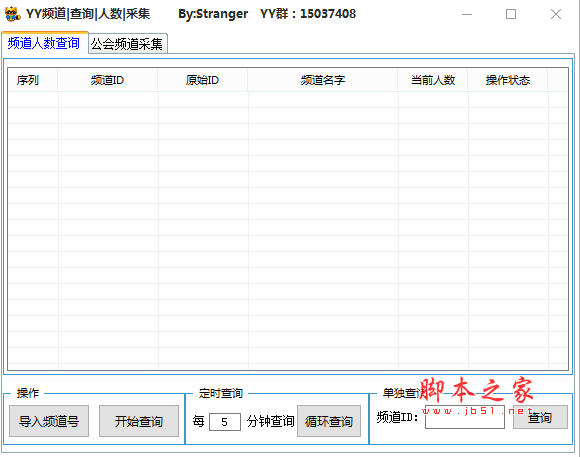This screenshot has width=580, height=457.
Task: Start query with 开始查询 button
Action: [139, 421]
